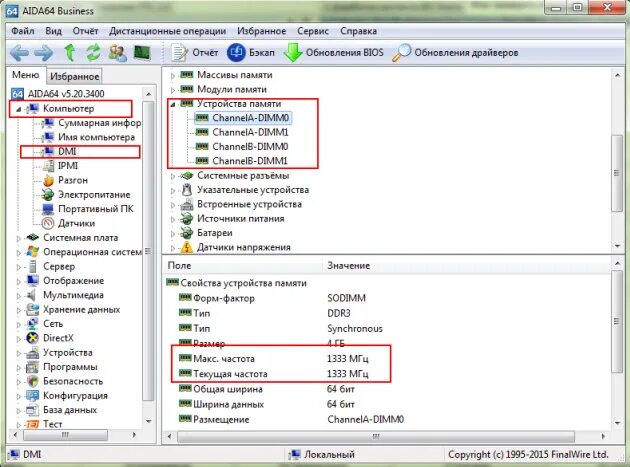Click the Refresh icon in toolbar
The width and height of the screenshot is (630, 467).
[94, 53]
